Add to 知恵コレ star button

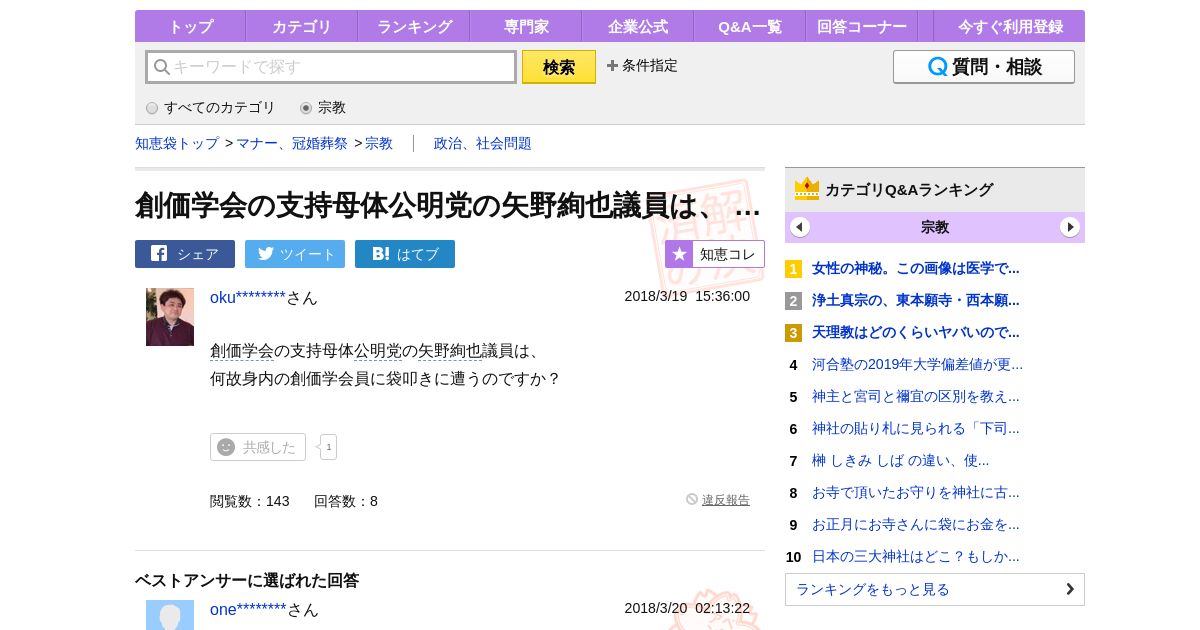(715, 254)
